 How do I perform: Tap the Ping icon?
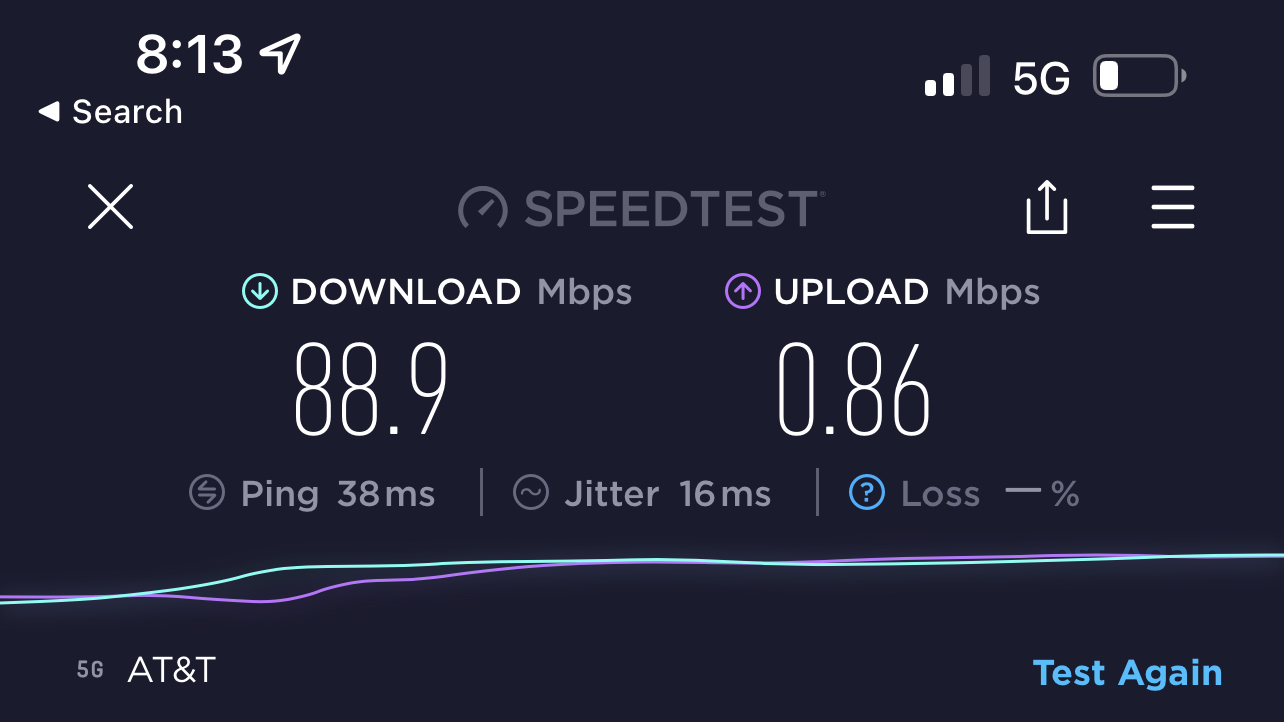207,493
